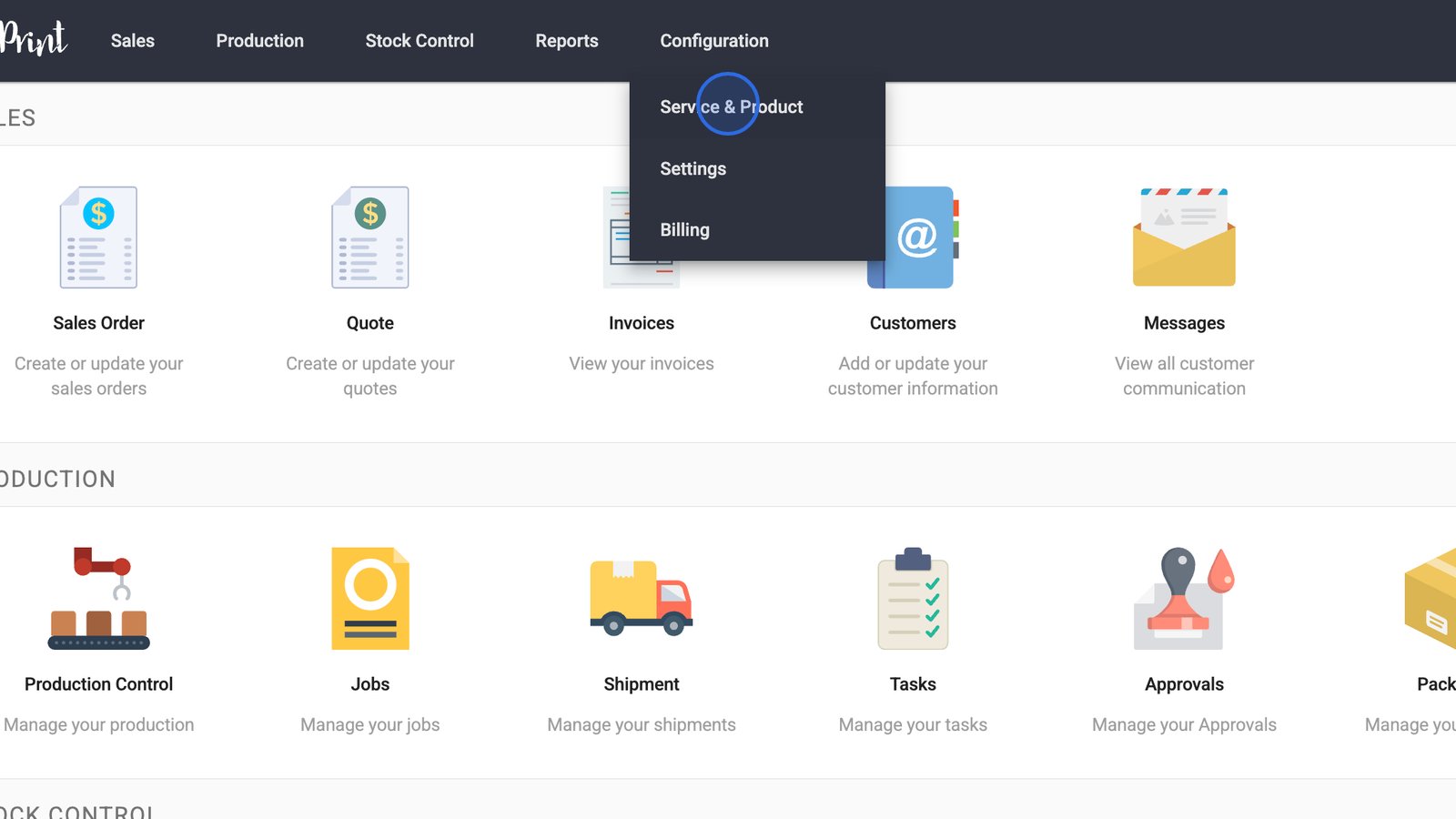Image resolution: width=1456 pixels, height=819 pixels.
Task: Click the Quote dollar document icon
Action: (x=369, y=238)
